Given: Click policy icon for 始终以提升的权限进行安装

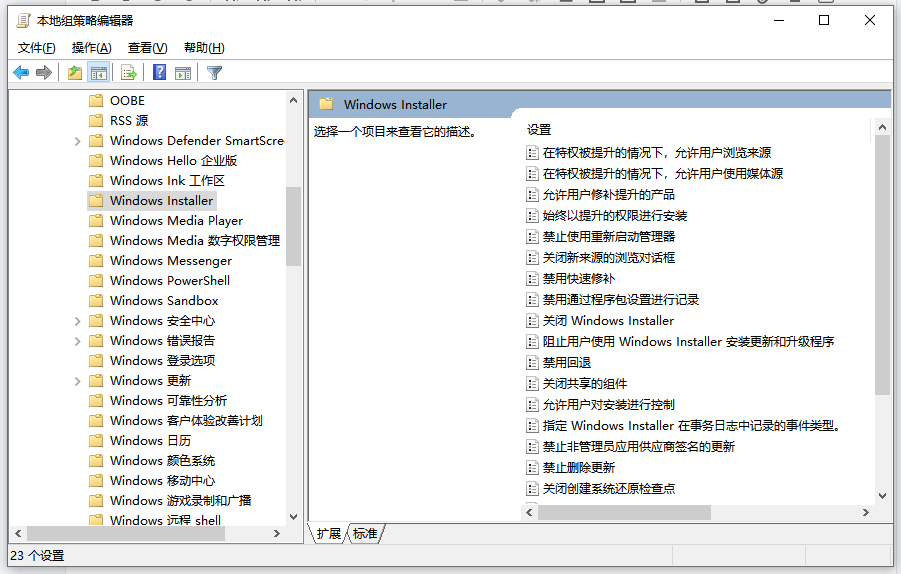Looking at the screenshot, I should coord(532,215).
